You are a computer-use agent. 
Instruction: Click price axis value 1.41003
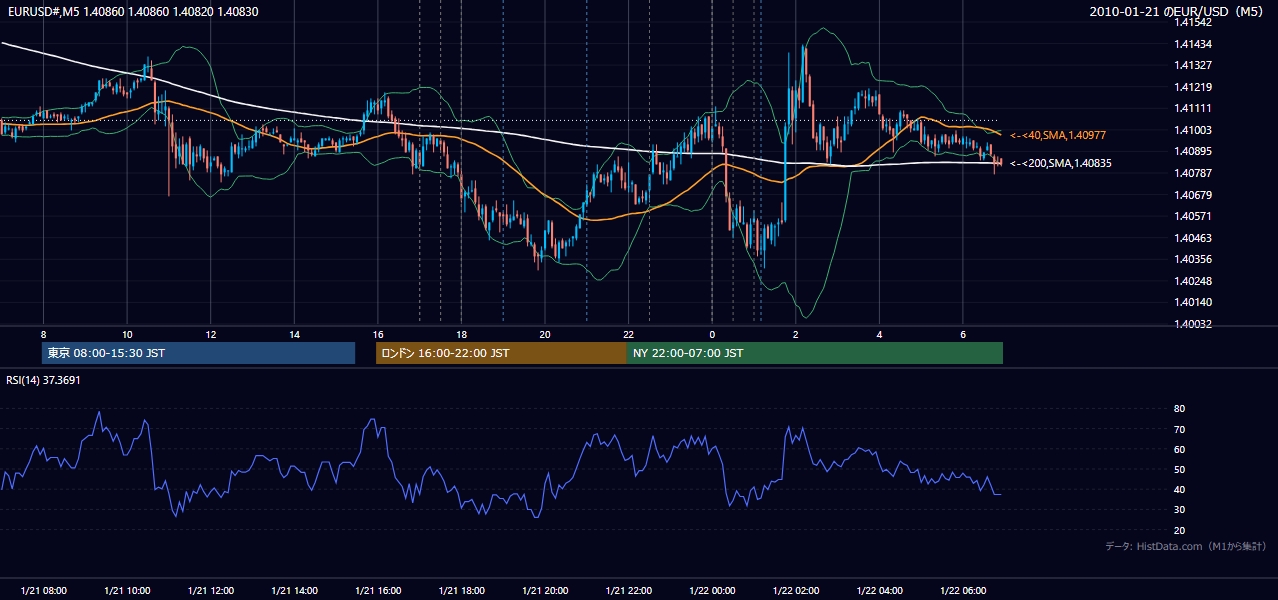click(x=1194, y=130)
